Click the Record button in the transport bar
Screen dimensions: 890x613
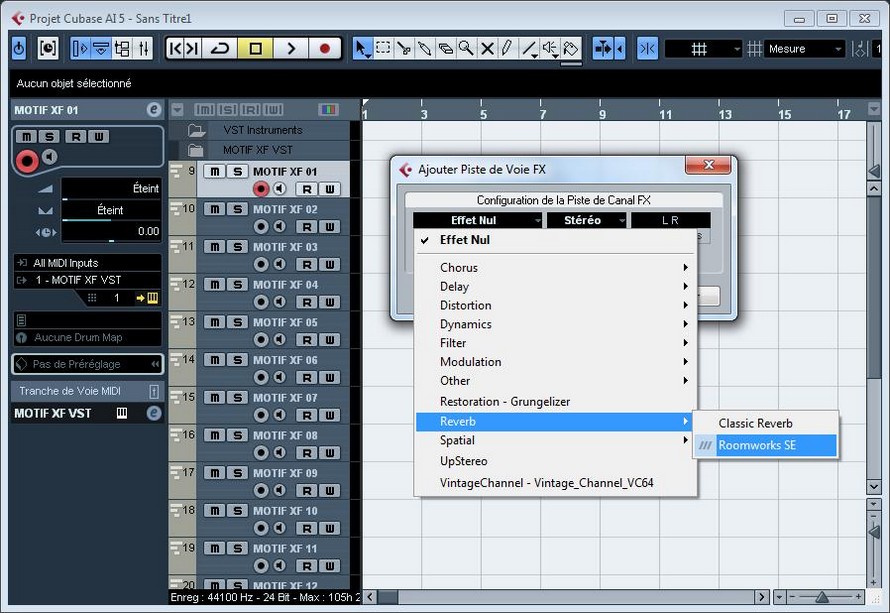[x=324, y=48]
